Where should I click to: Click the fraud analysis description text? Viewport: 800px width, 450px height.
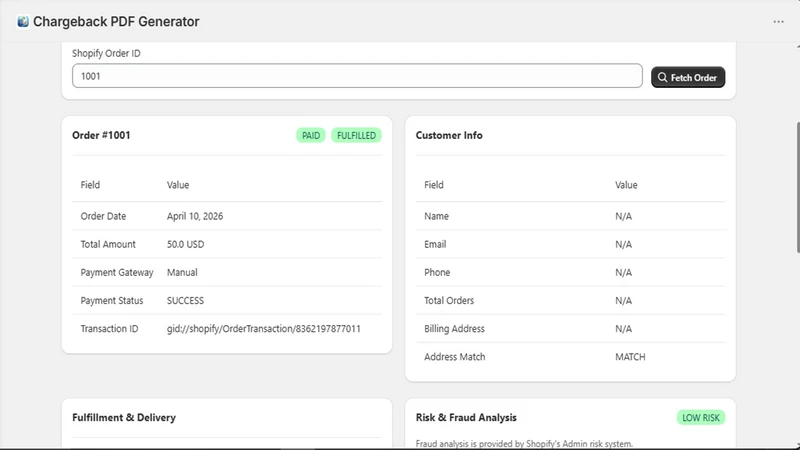click(524, 443)
